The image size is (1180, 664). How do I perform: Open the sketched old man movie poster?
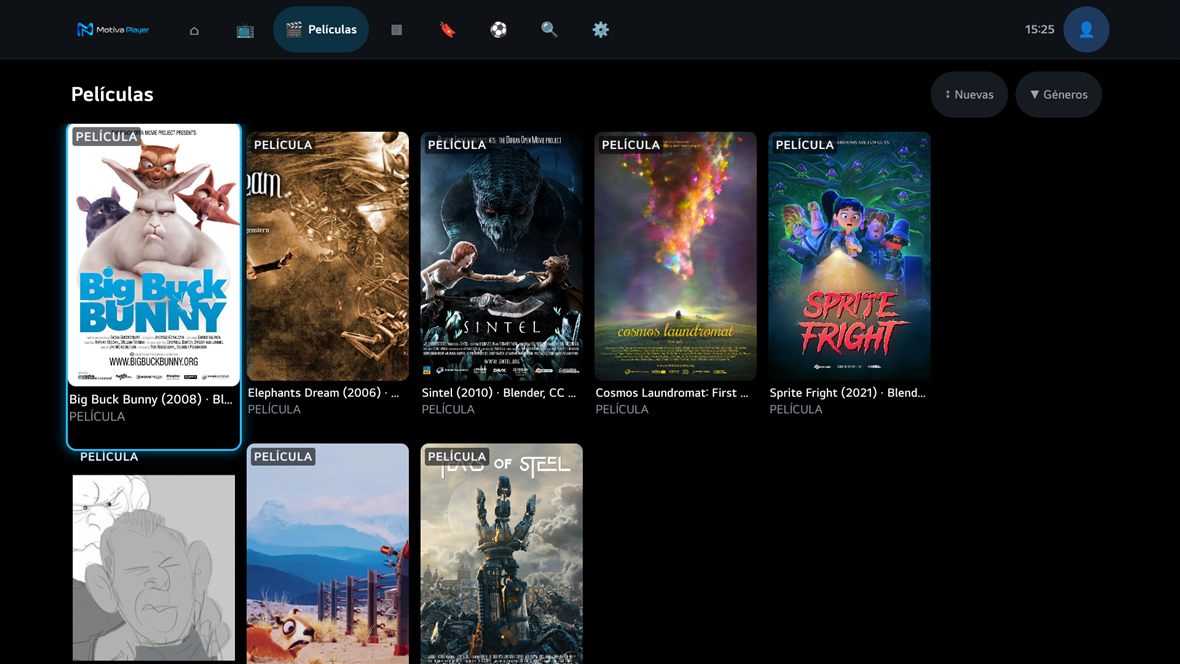[154, 568]
